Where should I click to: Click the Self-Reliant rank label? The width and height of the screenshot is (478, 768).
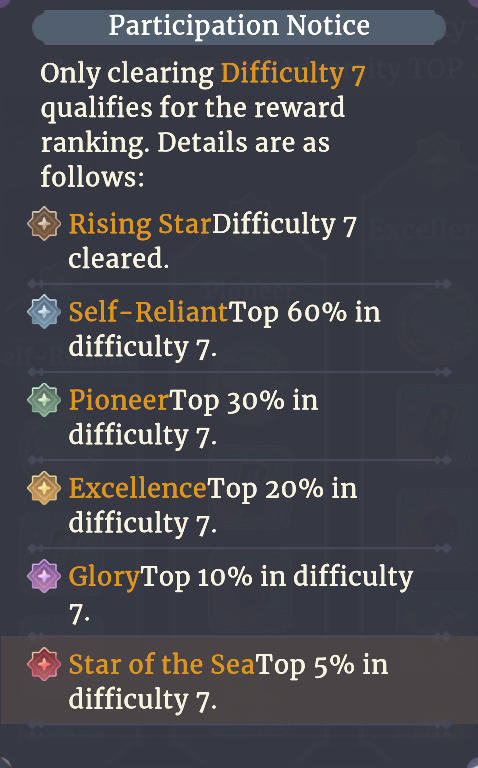[148, 312]
